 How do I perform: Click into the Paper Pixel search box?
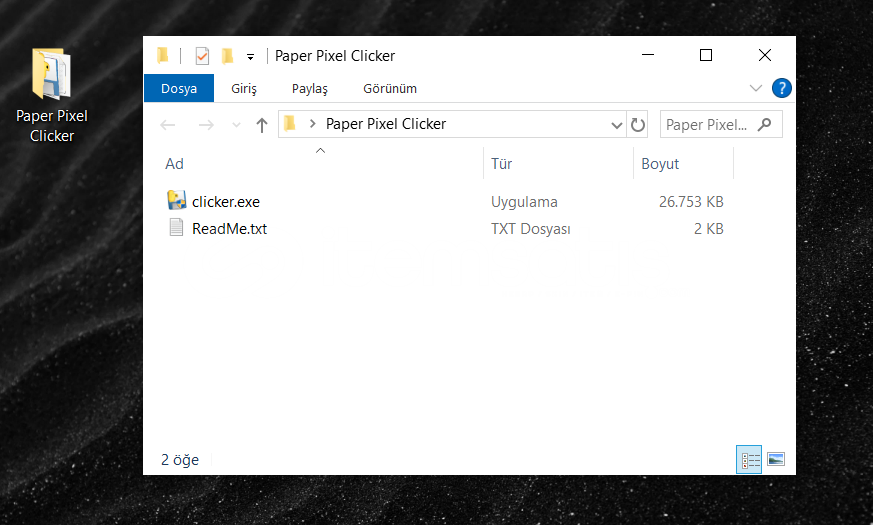[708, 125]
